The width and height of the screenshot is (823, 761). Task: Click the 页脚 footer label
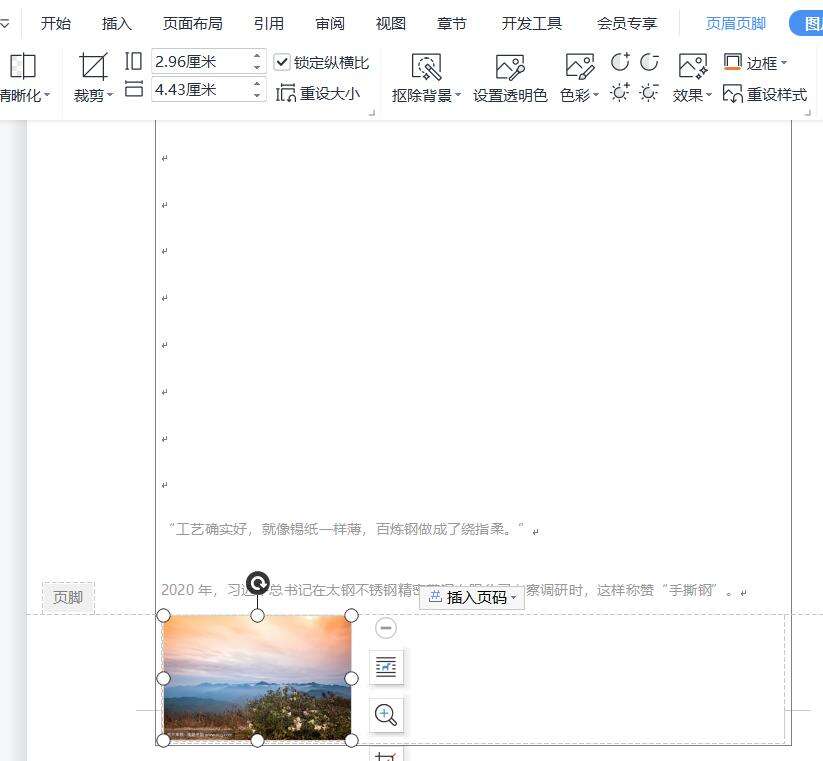click(67, 597)
